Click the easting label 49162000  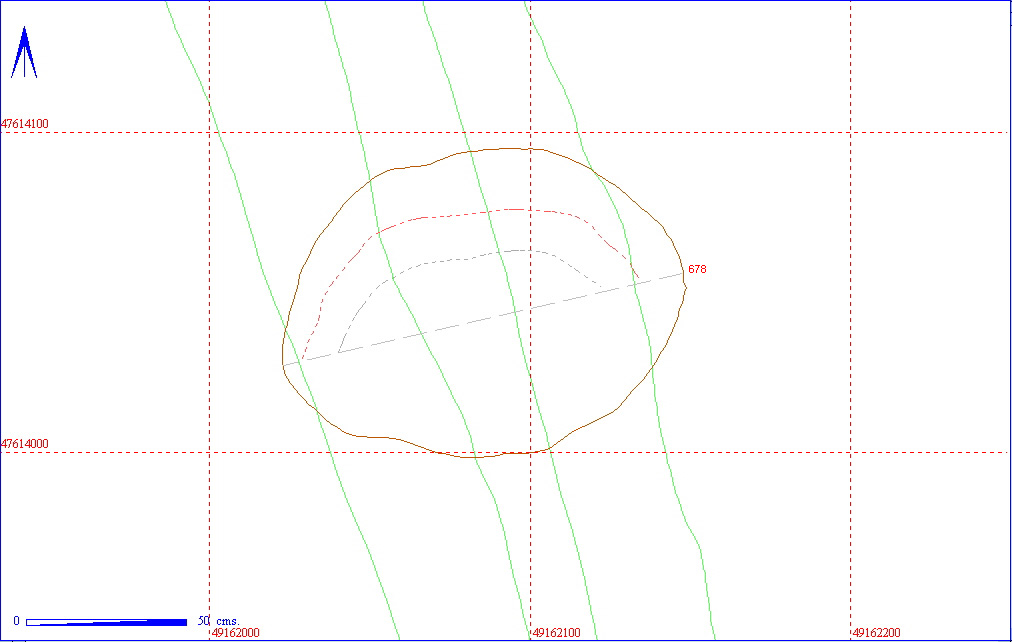click(236, 633)
